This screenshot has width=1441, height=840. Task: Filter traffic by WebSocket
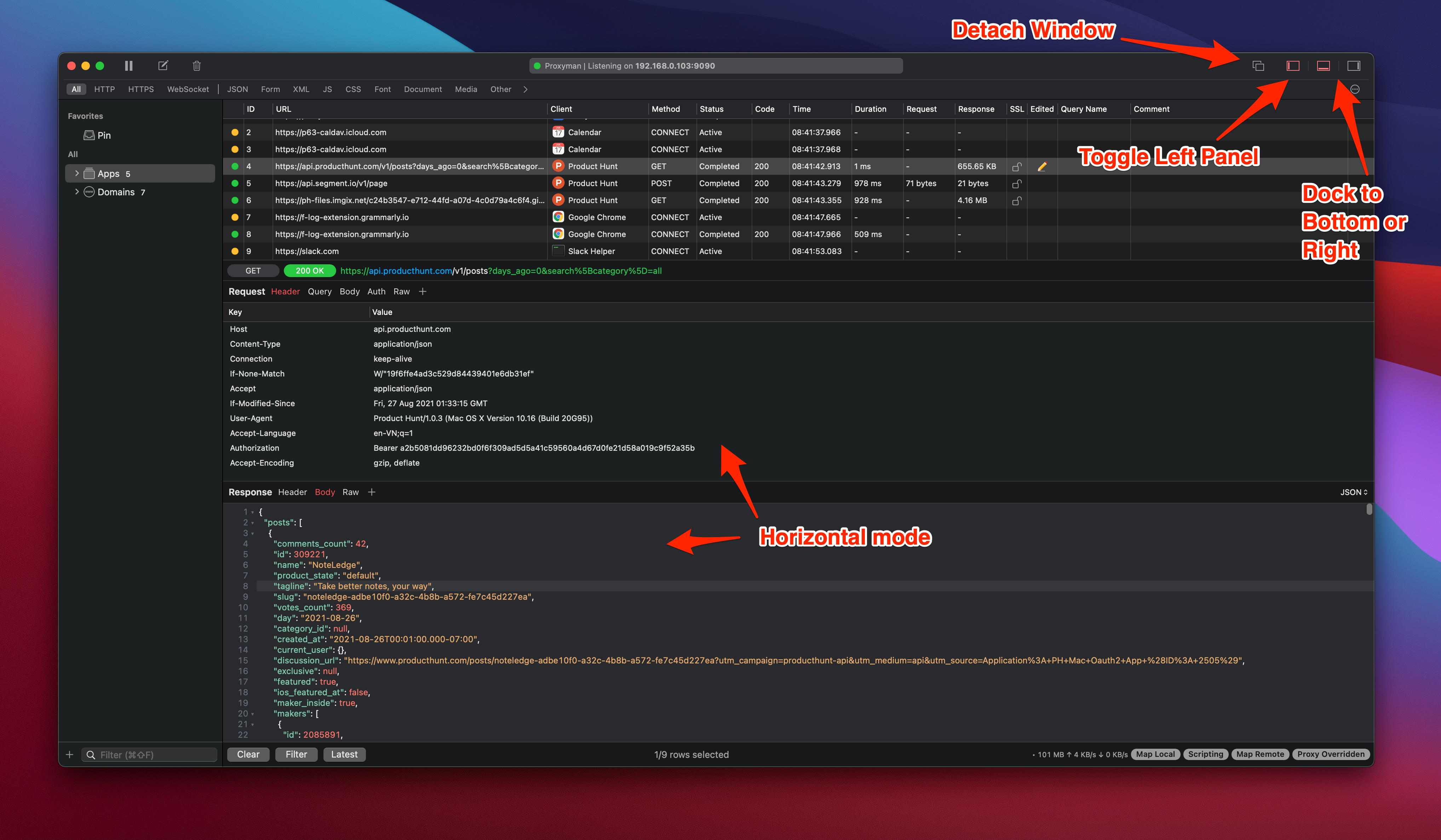188,89
